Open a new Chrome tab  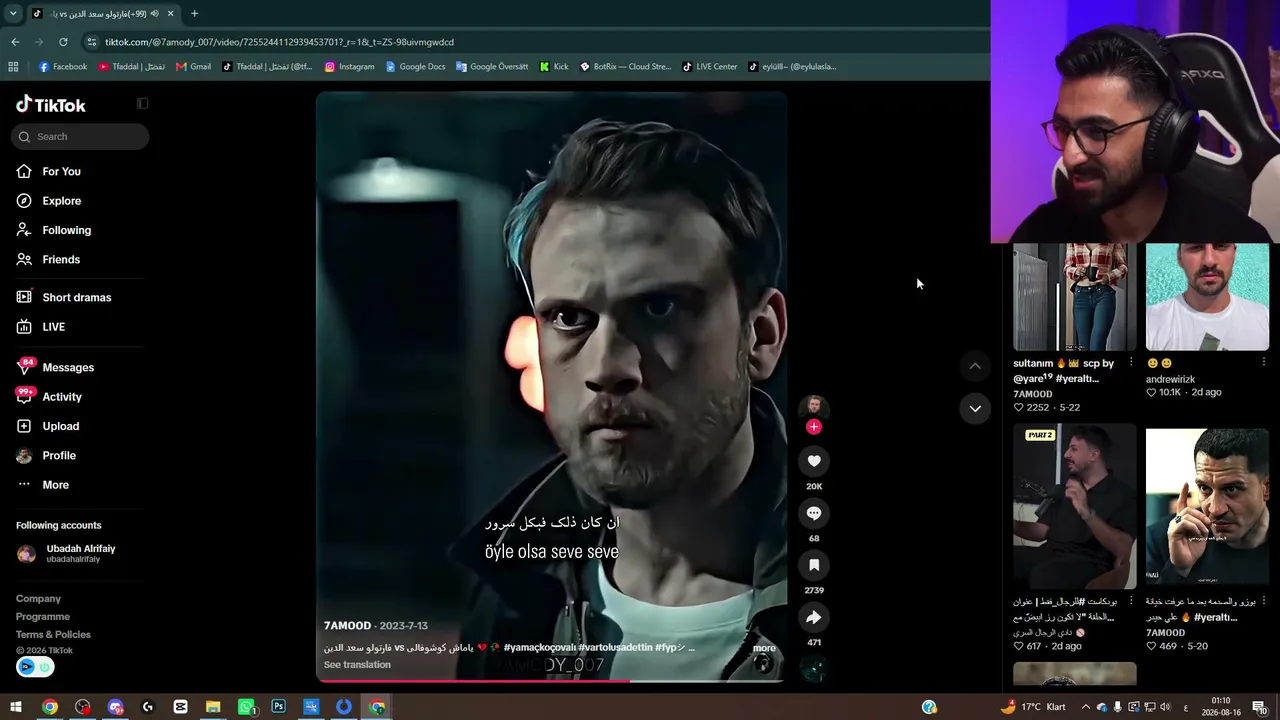194,14
